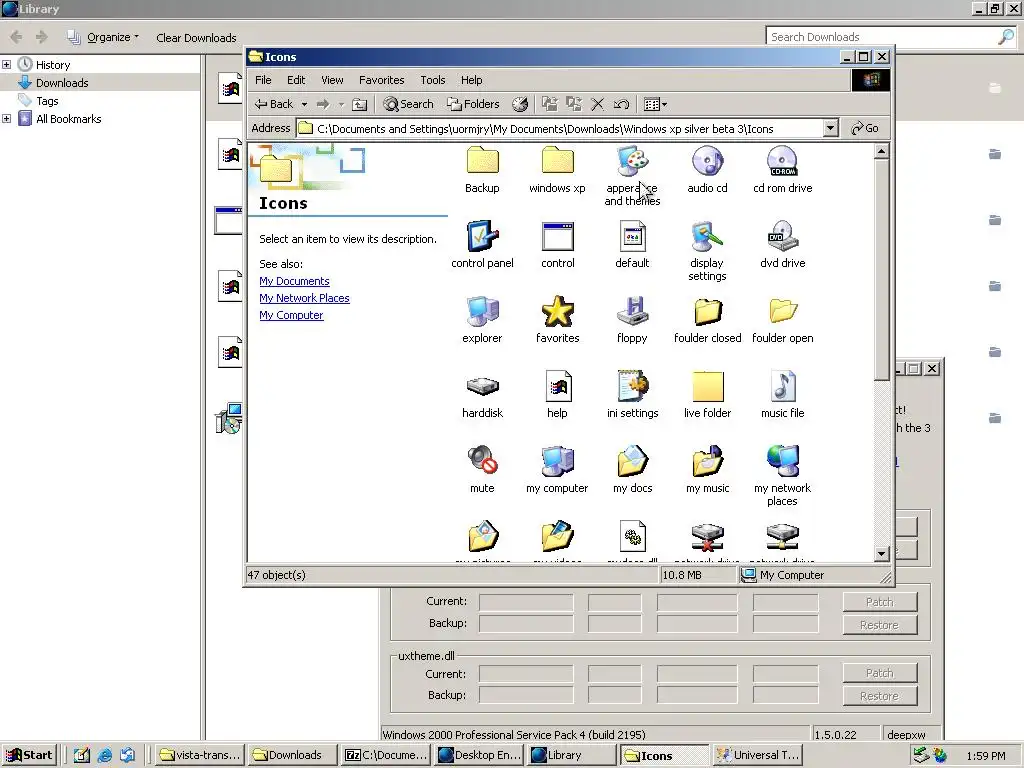
Task: Select the explorer icon
Action: (x=483, y=312)
